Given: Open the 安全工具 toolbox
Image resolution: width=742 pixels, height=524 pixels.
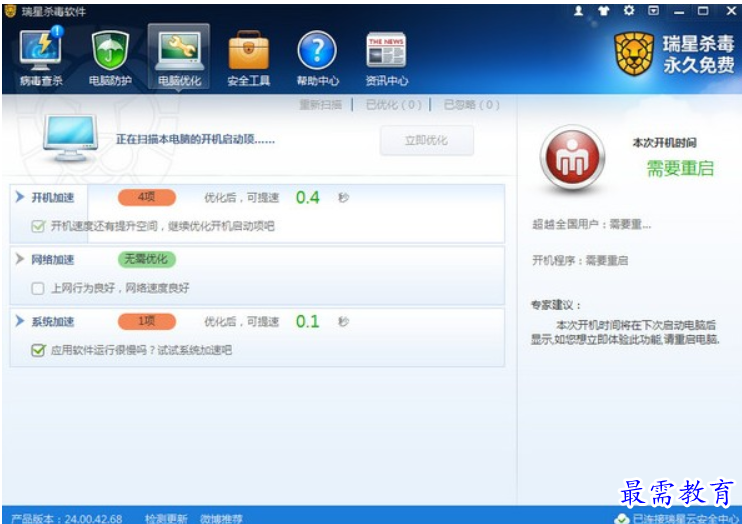Looking at the screenshot, I should coord(248,58).
